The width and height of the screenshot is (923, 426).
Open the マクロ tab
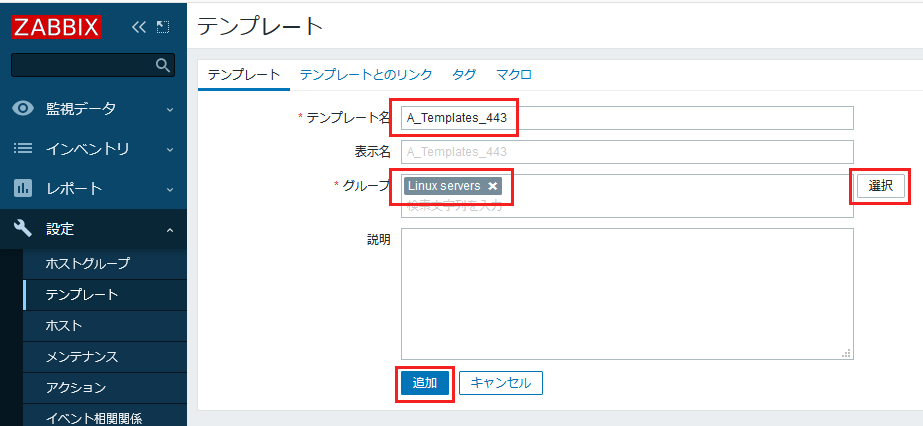(514, 74)
